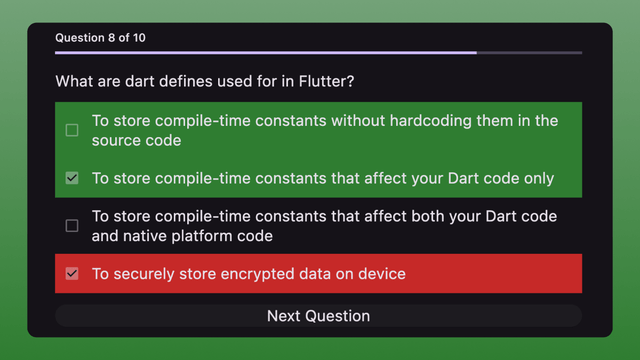The height and width of the screenshot is (360, 640).
Task: Click the 'Question 8 of 10' label
Action: [100, 38]
